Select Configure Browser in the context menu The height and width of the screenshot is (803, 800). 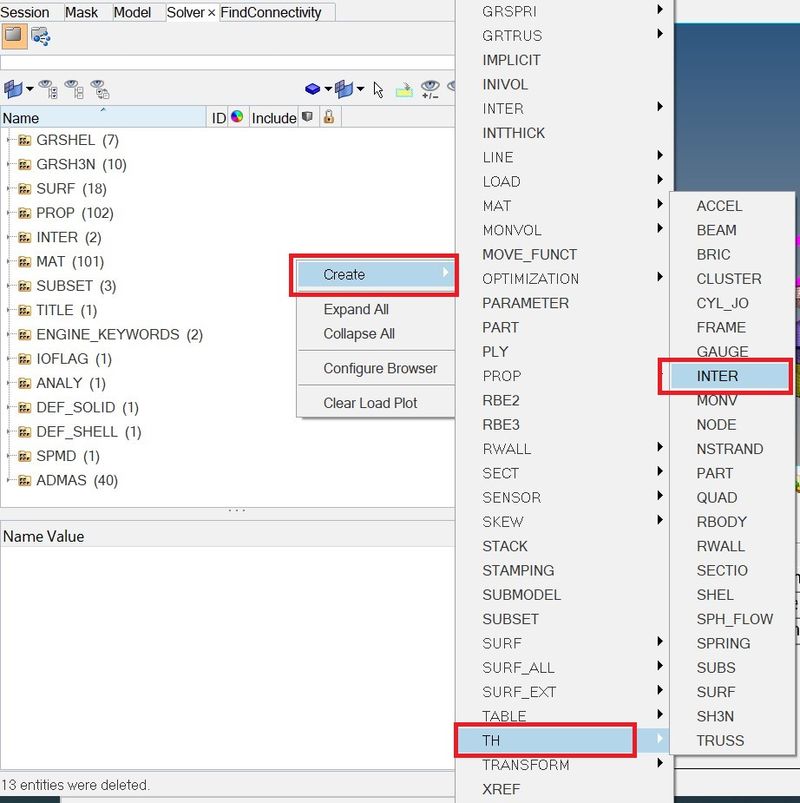click(x=376, y=369)
